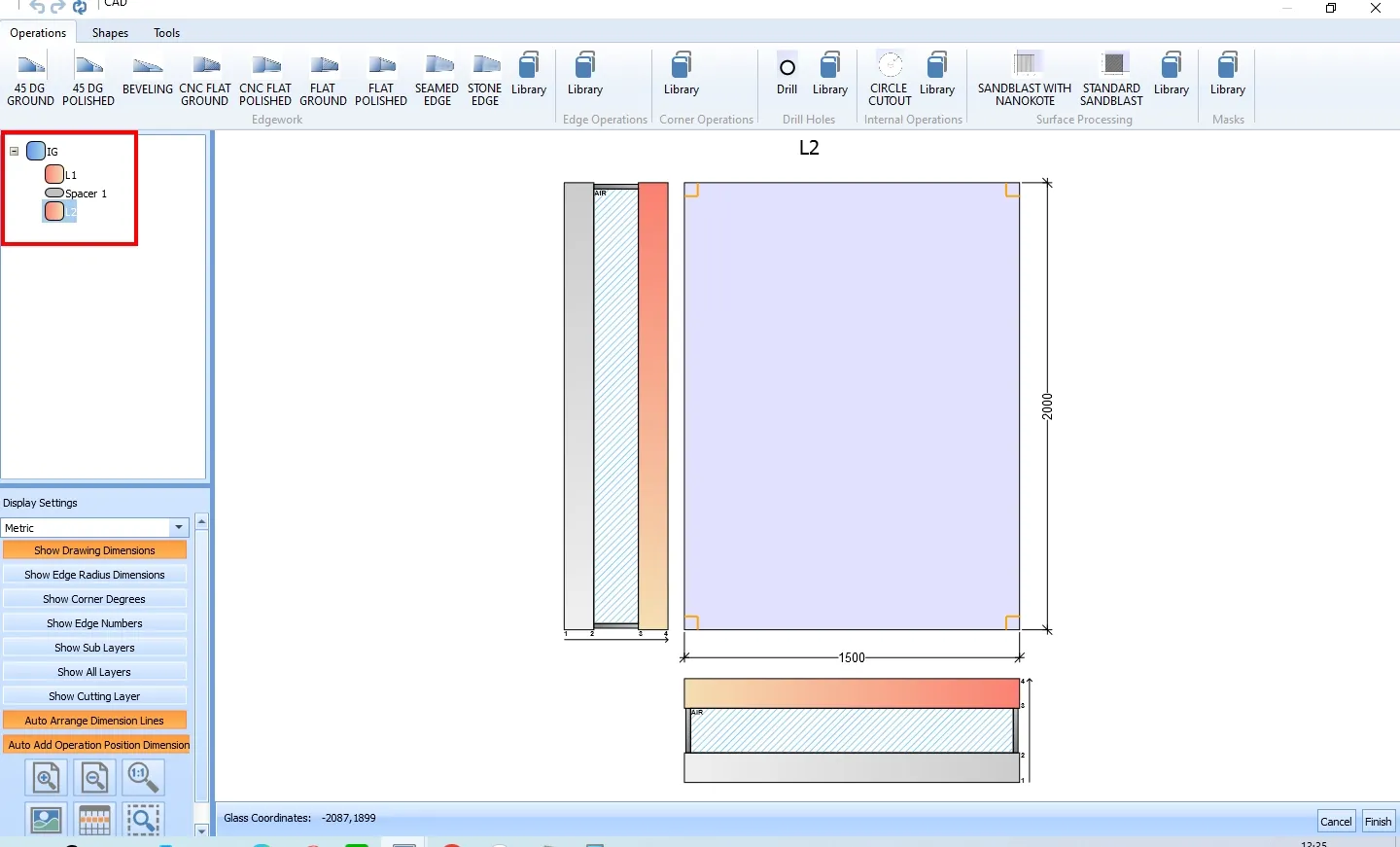Disable Auto Arrange Dimension Lines
This screenshot has width=1400, height=847.
pos(94,721)
